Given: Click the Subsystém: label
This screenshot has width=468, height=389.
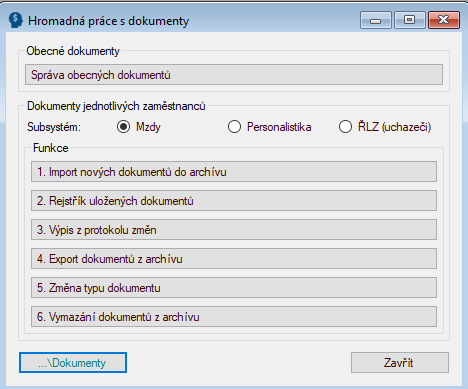Looking at the screenshot, I should click(54, 127).
